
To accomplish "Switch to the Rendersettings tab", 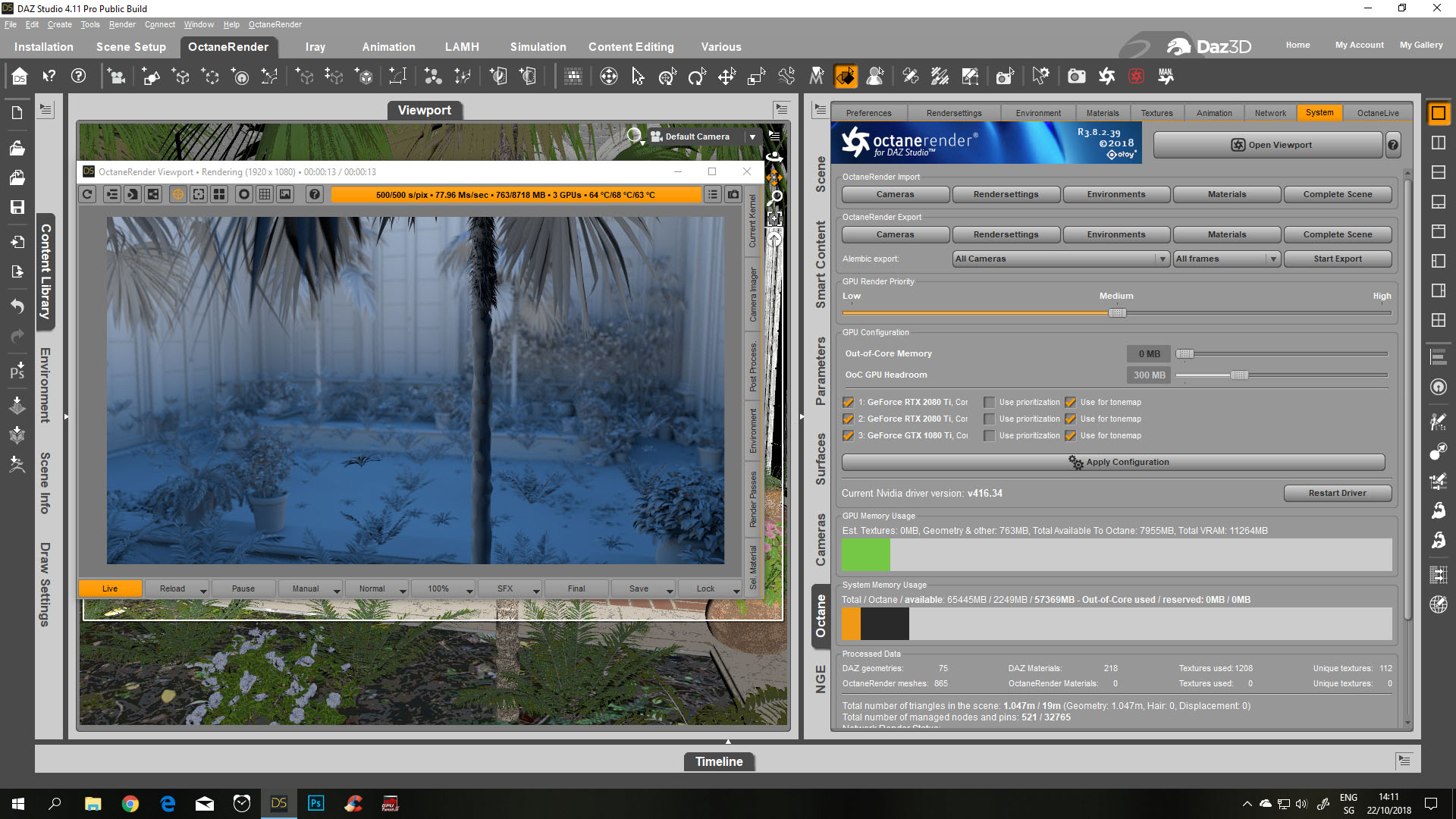I will pyautogui.click(x=953, y=113).
